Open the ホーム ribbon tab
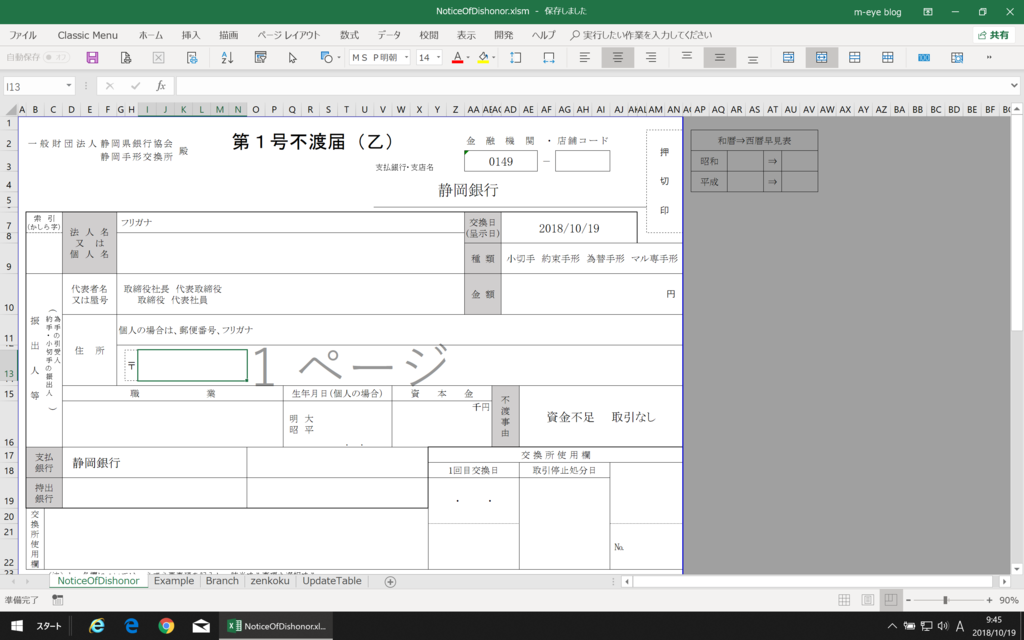The image size is (1024, 640). 151,35
